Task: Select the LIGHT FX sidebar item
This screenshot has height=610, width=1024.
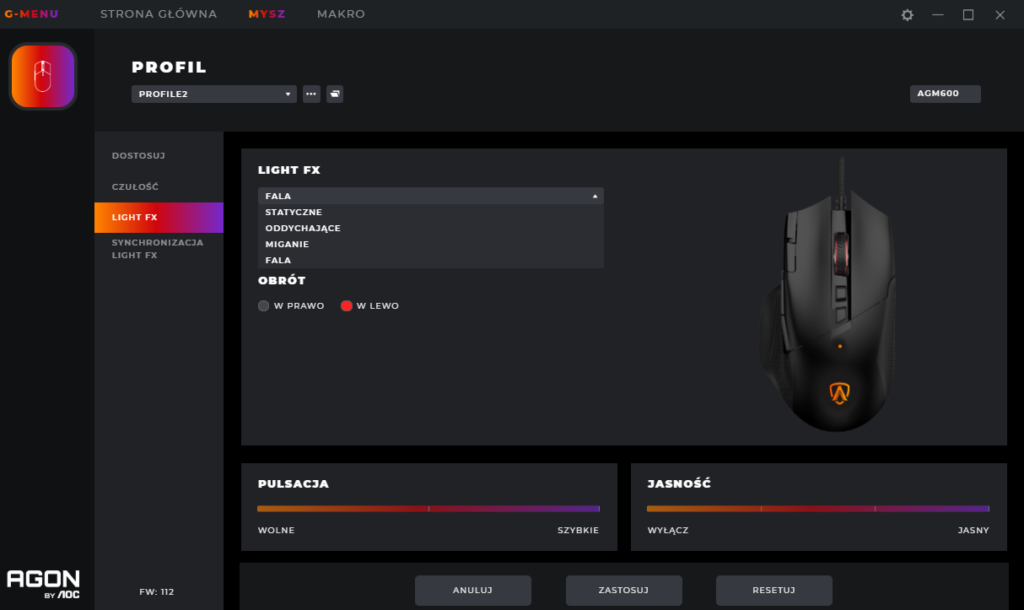Action: (x=159, y=217)
